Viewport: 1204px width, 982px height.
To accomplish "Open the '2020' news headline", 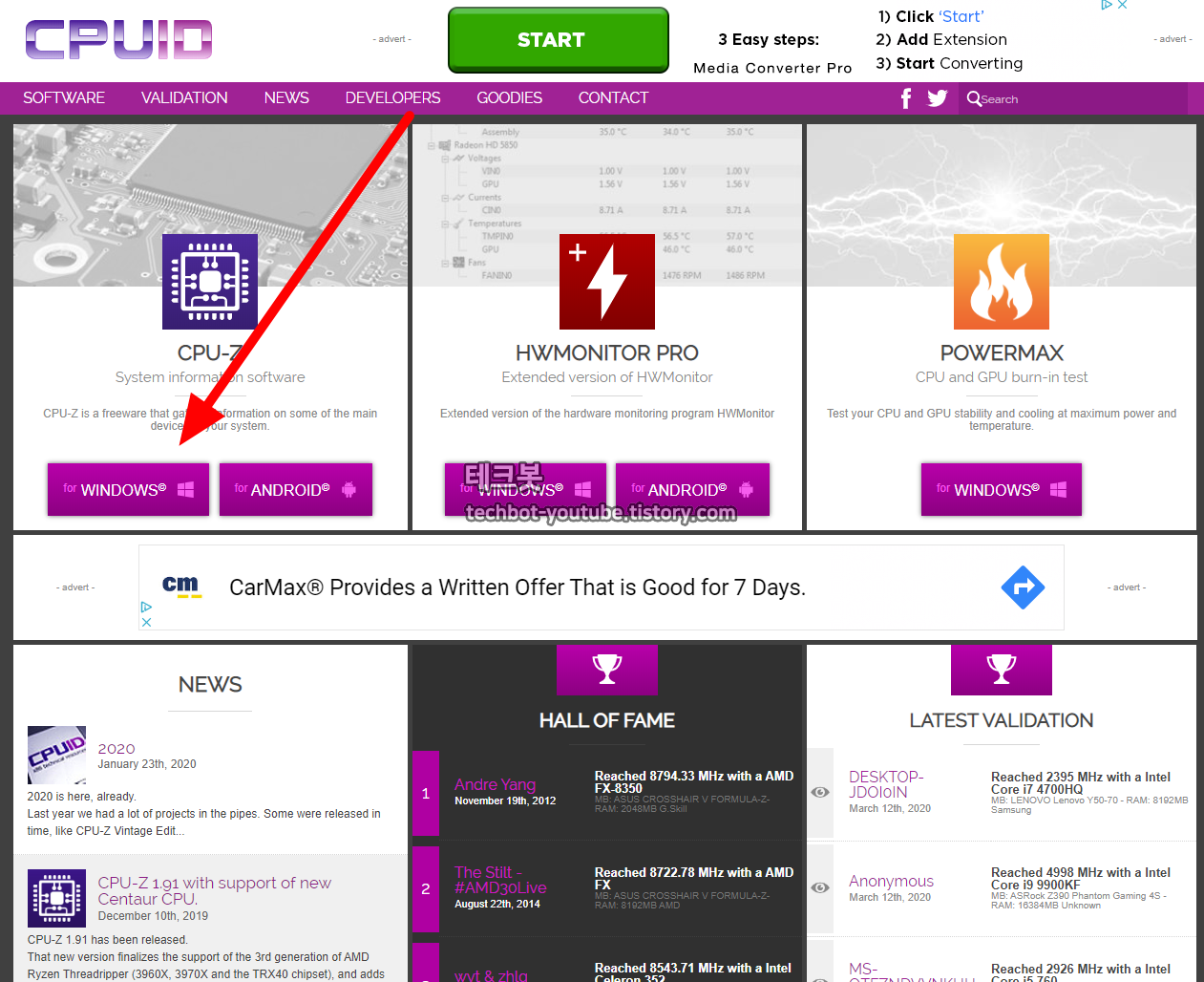I will pos(116,749).
